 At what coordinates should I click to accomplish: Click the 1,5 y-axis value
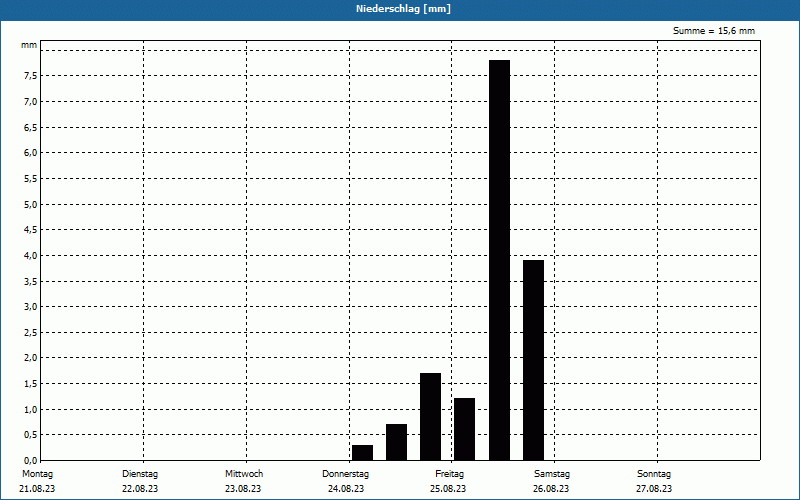[31, 384]
